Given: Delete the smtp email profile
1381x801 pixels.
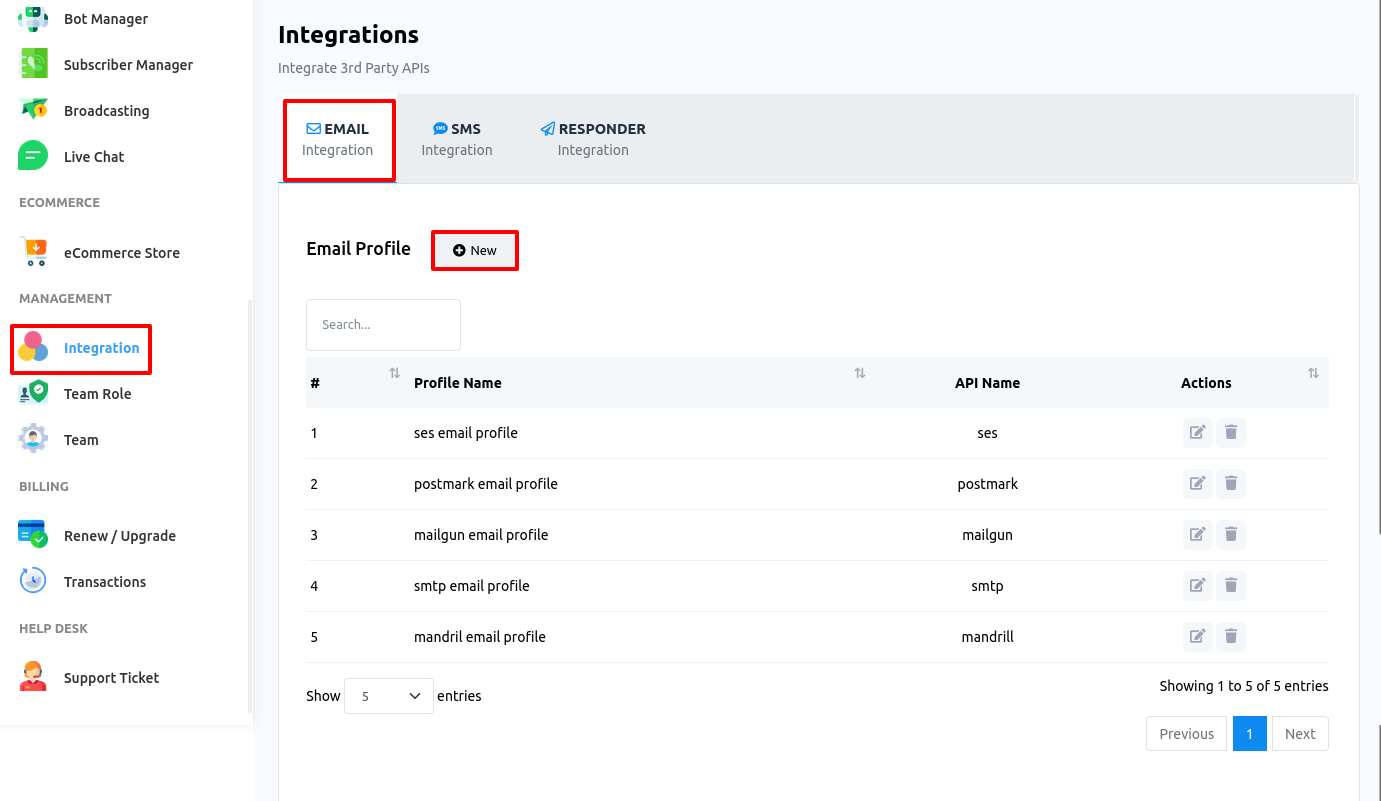Looking at the screenshot, I should point(1231,585).
